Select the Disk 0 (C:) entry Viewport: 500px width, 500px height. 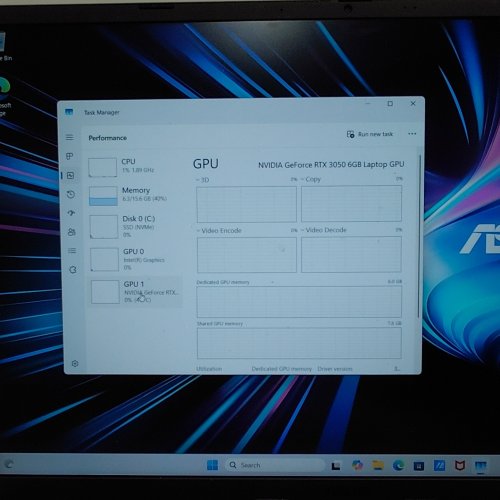point(135,227)
